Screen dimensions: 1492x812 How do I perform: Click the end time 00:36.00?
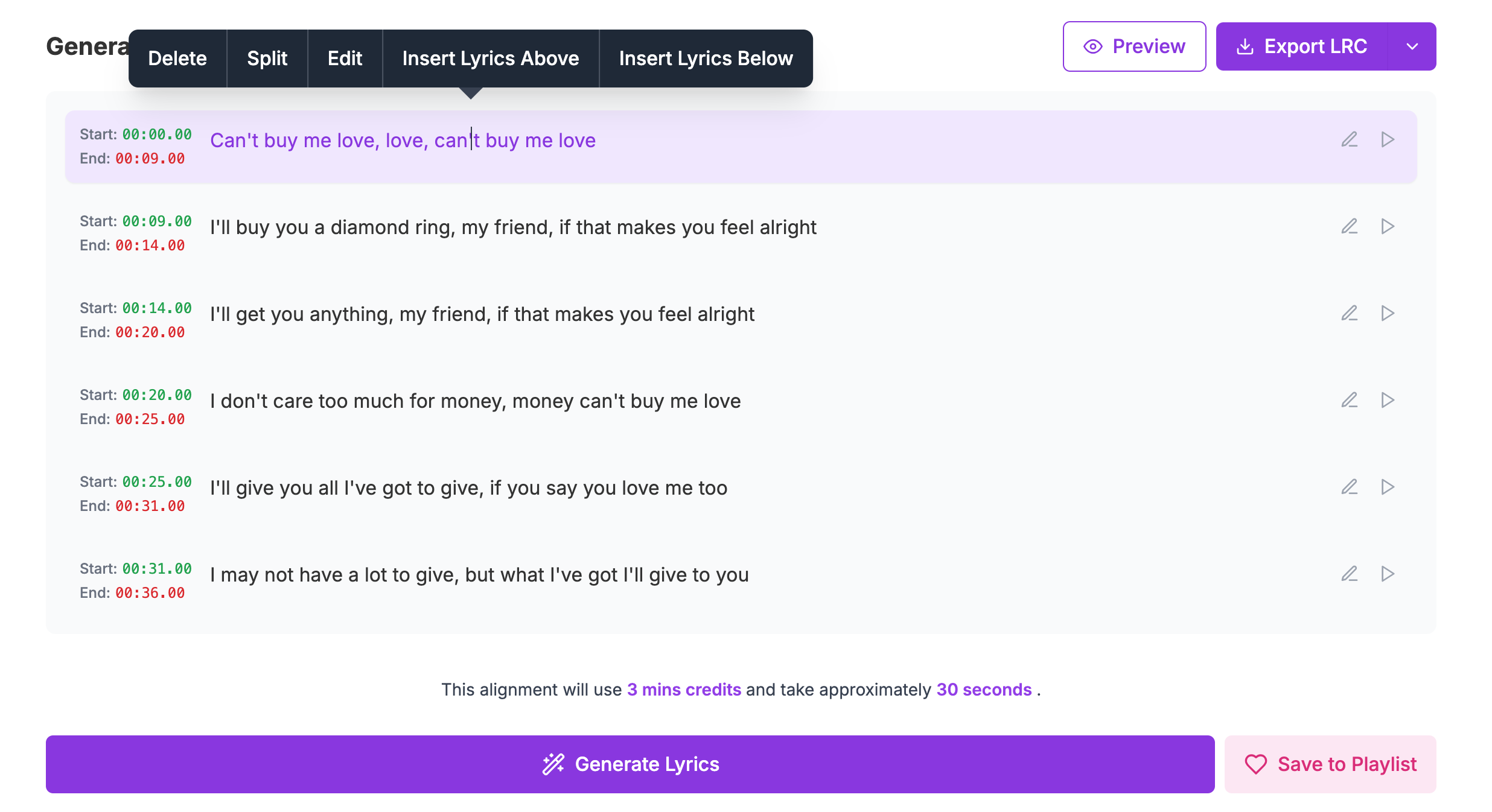coord(150,593)
